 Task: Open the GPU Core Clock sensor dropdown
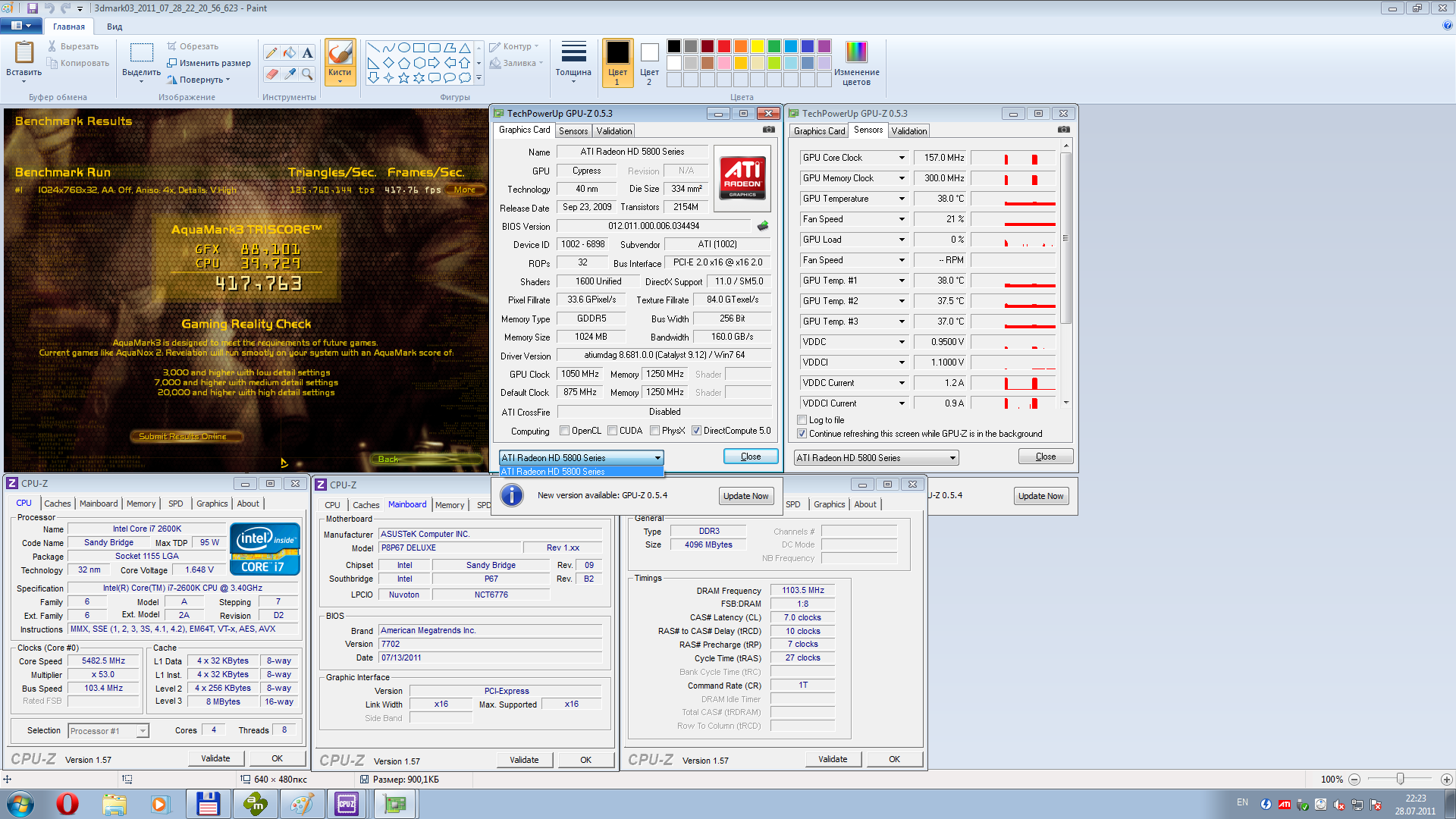tap(902, 158)
